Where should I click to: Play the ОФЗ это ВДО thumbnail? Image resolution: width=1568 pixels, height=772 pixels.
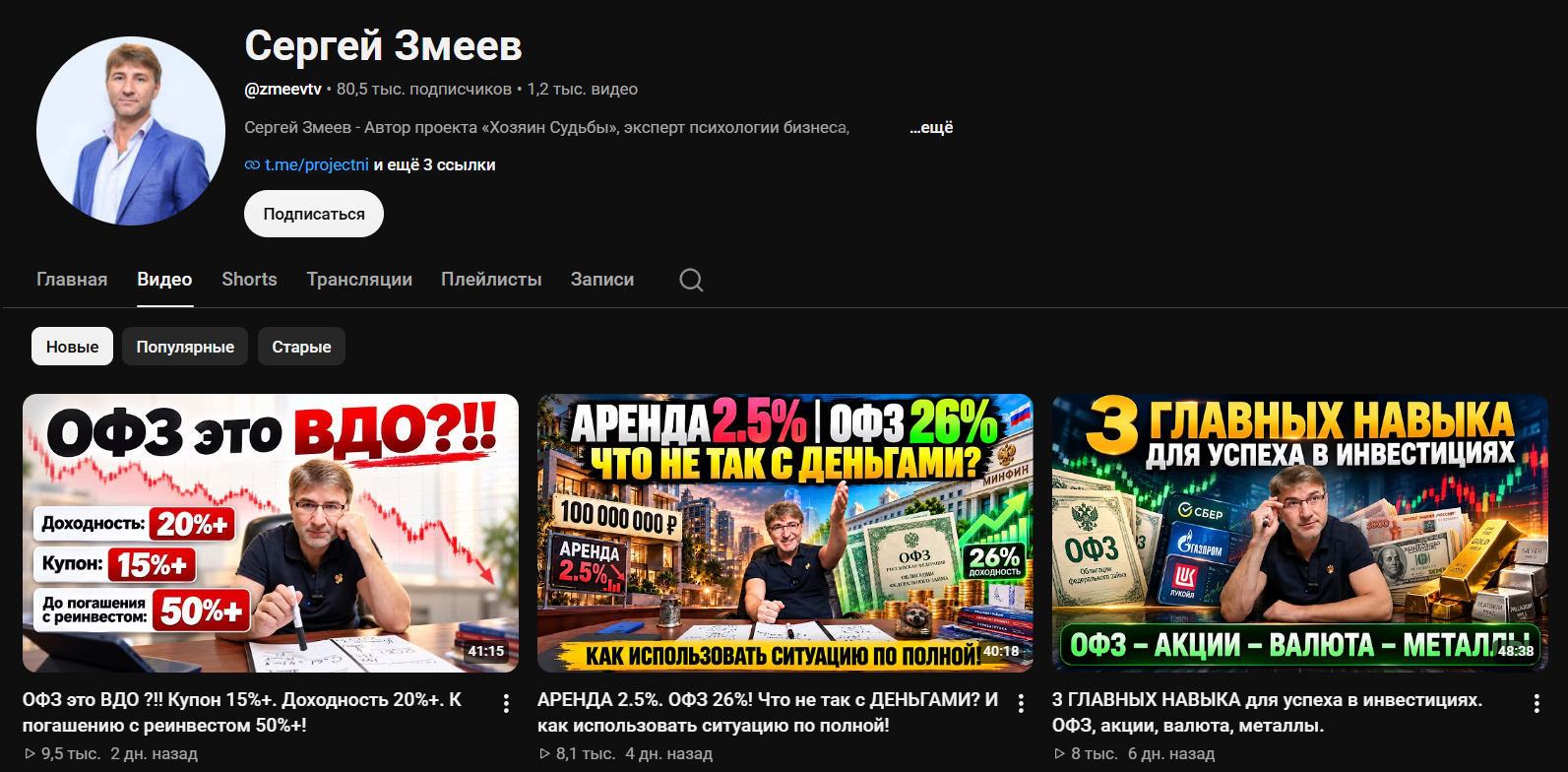pyautogui.click(x=271, y=533)
